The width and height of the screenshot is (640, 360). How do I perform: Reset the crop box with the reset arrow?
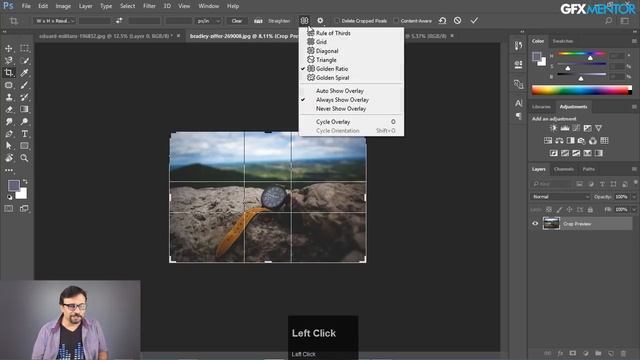[442, 20]
